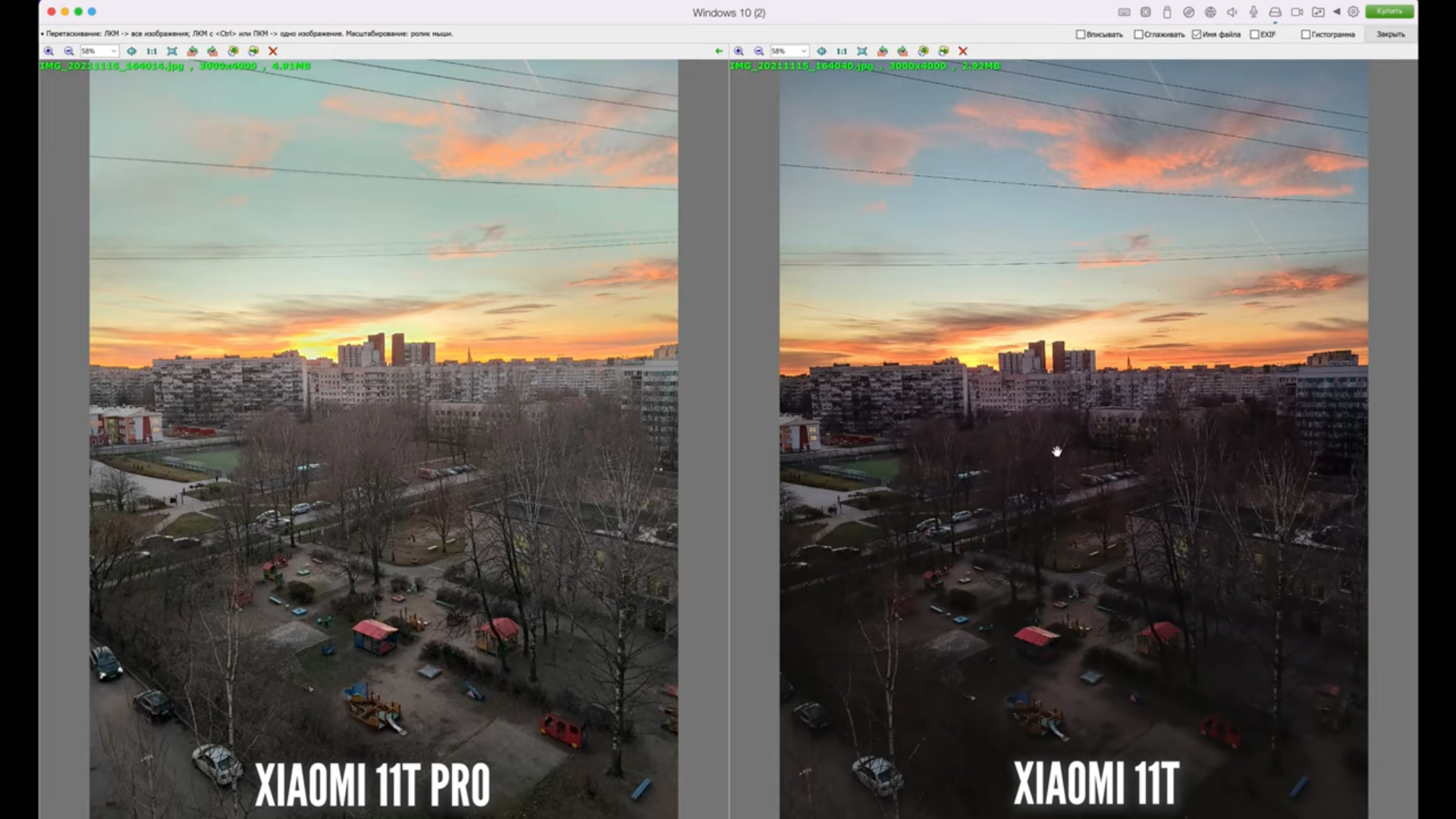Enable the Сглаживать checkbox
The height and width of the screenshot is (819, 1456).
(1138, 34)
